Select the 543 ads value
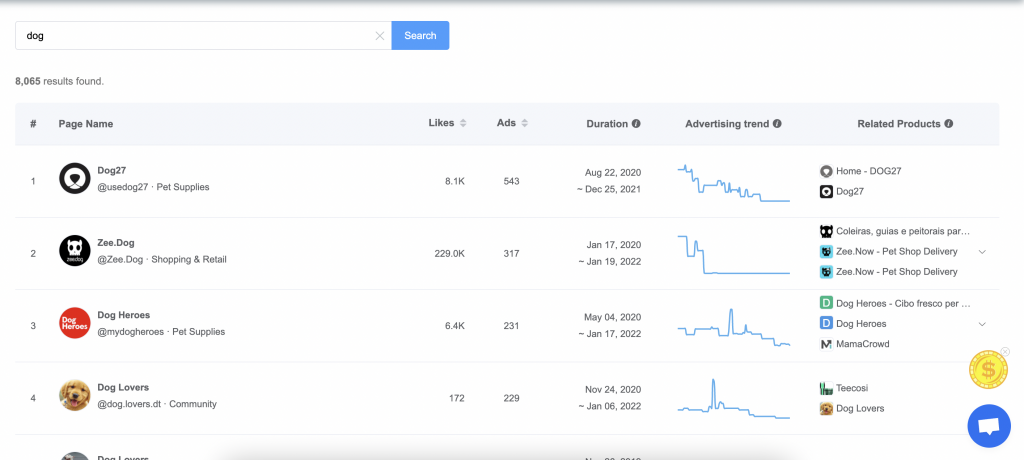This screenshot has height=460, width=1024. tap(511, 181)
